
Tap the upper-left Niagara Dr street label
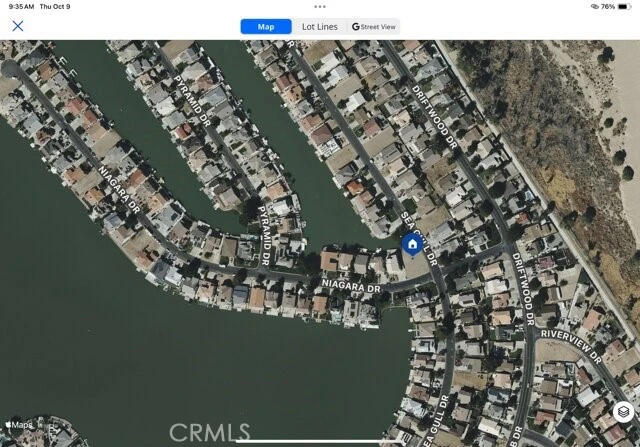point(119,189)
